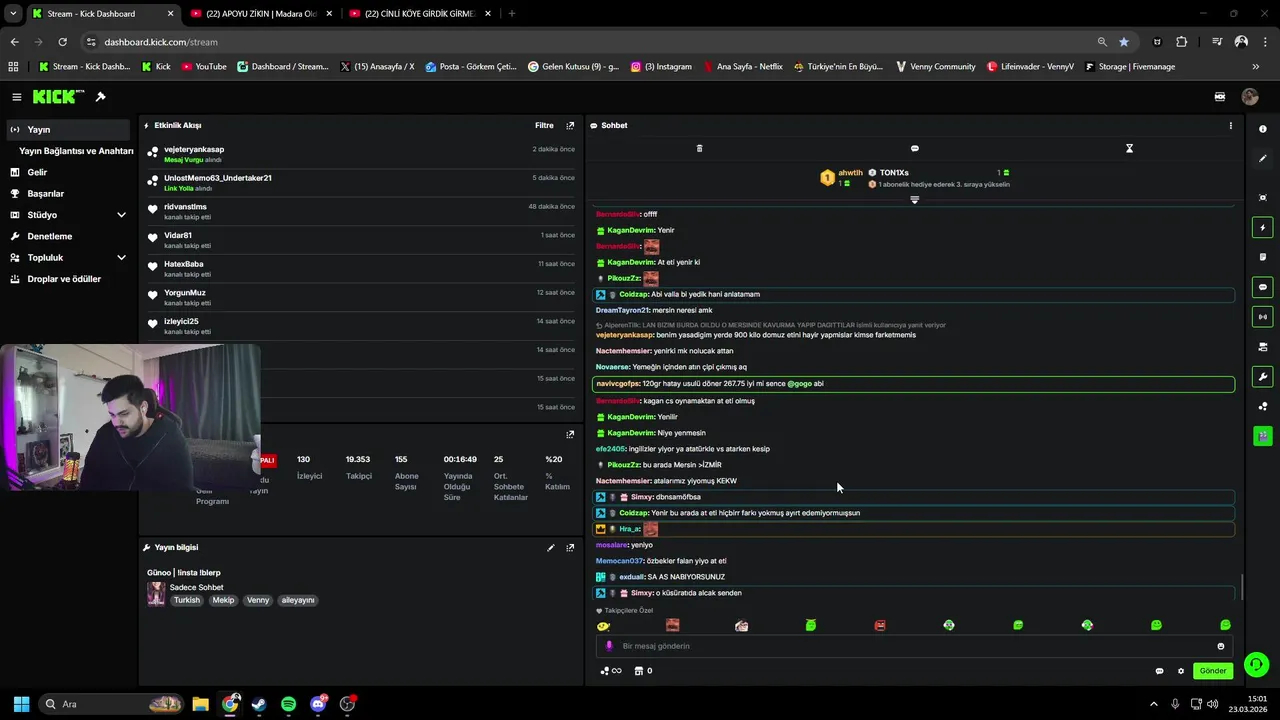Click the green clip icon in right sidebar

(x=1262, y=436)
